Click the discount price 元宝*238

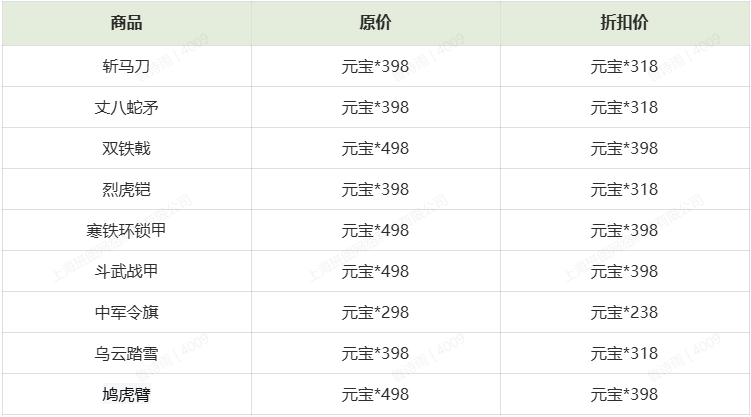(x=624, y=313)
